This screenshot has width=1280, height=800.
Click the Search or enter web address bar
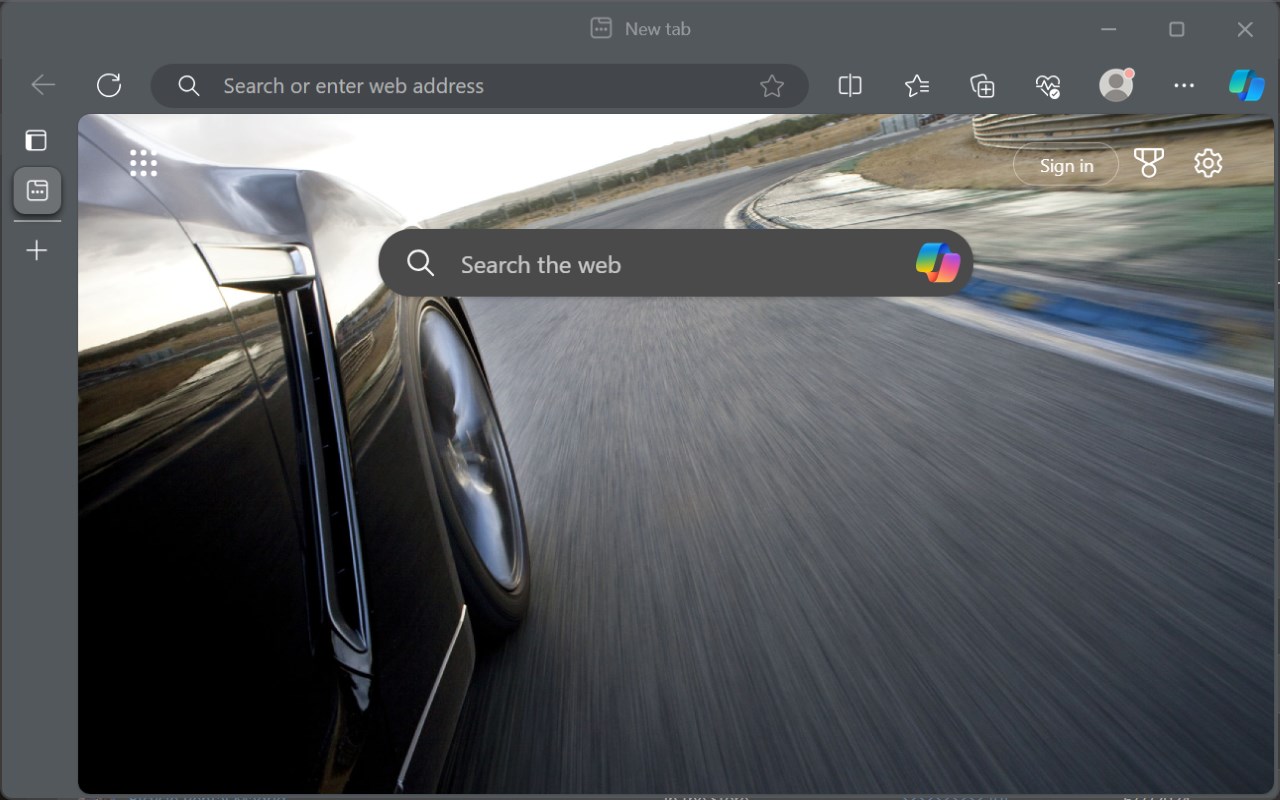coord(479,86)
